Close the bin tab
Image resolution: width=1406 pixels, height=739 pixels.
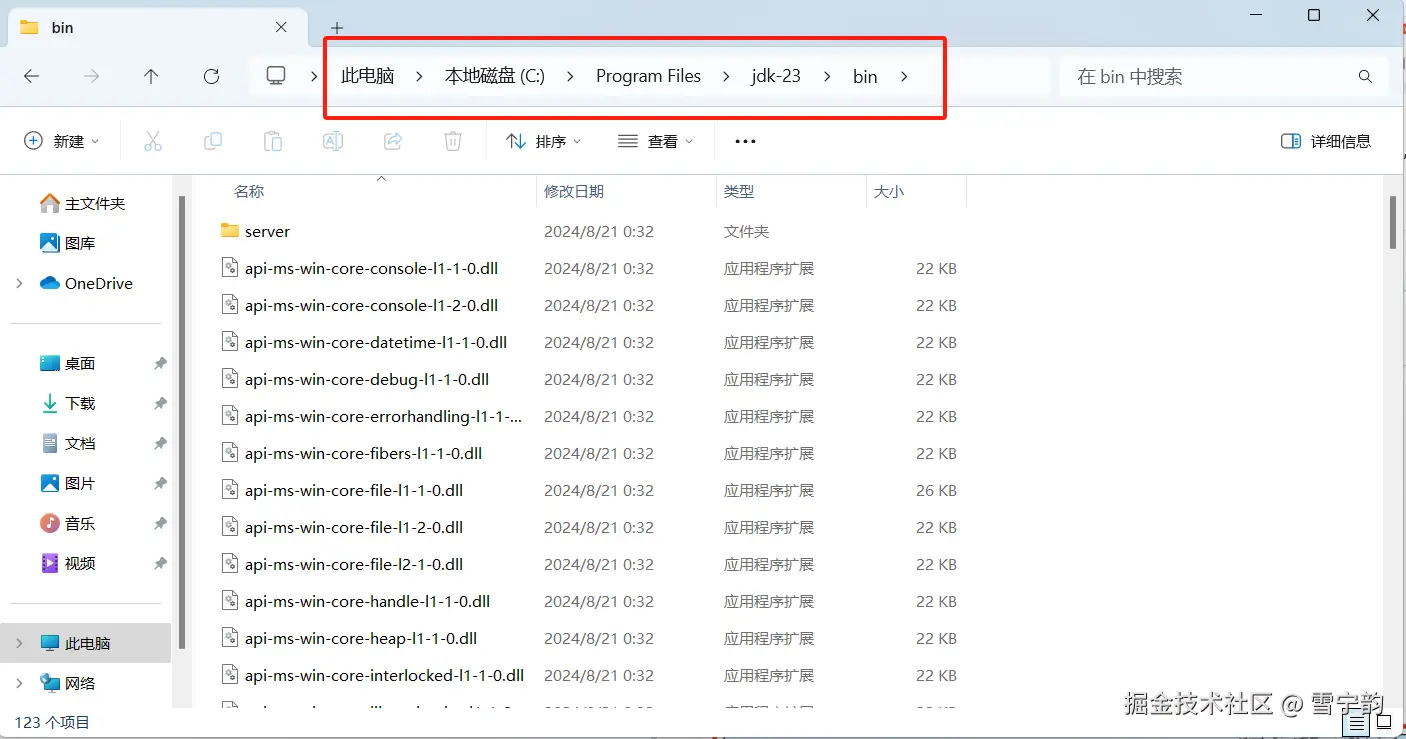pyautogui.click(x=282, y=27)
